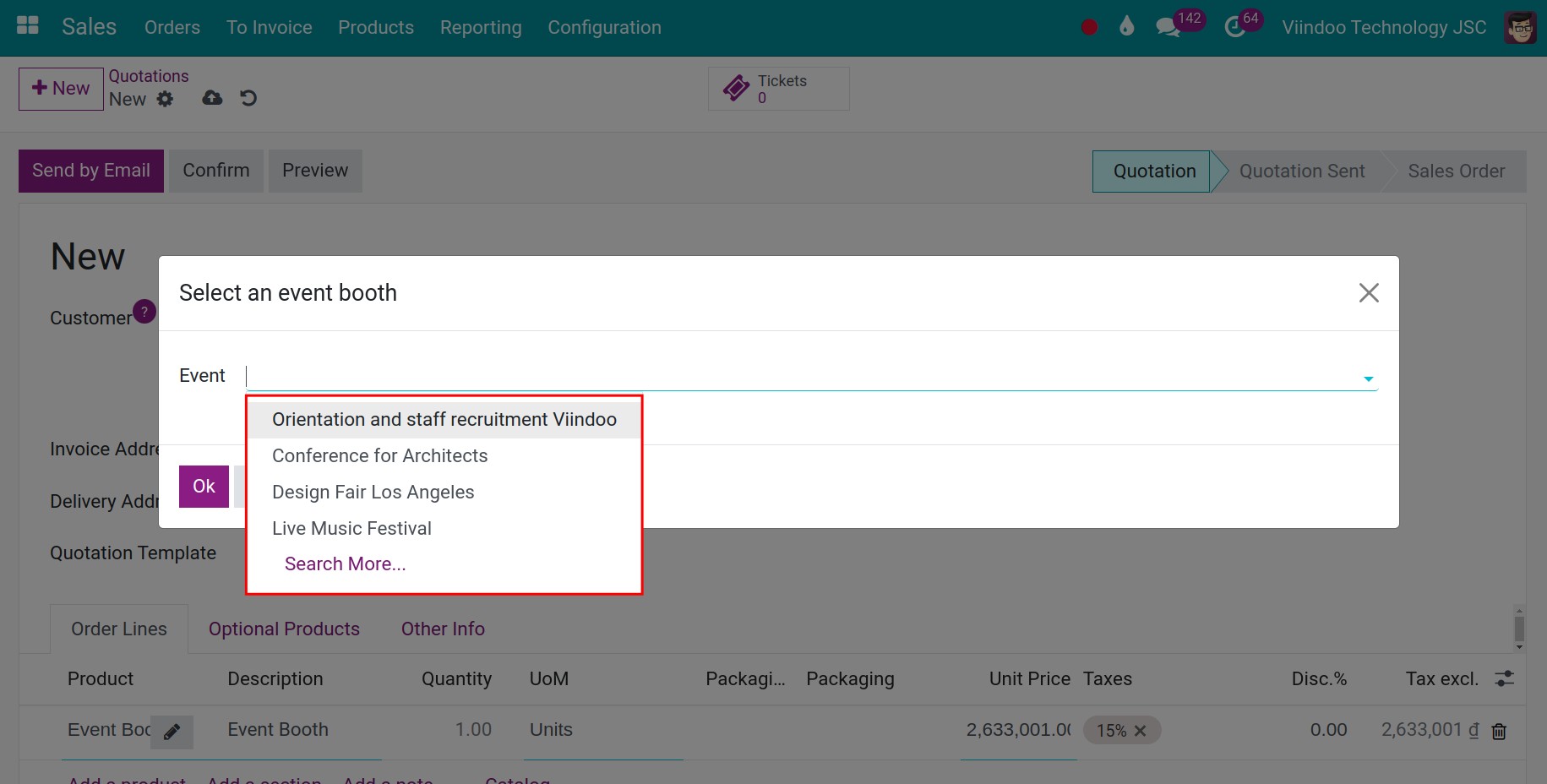Click the pencil edit icon on Event Booth line
The height and width of the screenshot is (784, 1547).
click(x=172, y=732)
